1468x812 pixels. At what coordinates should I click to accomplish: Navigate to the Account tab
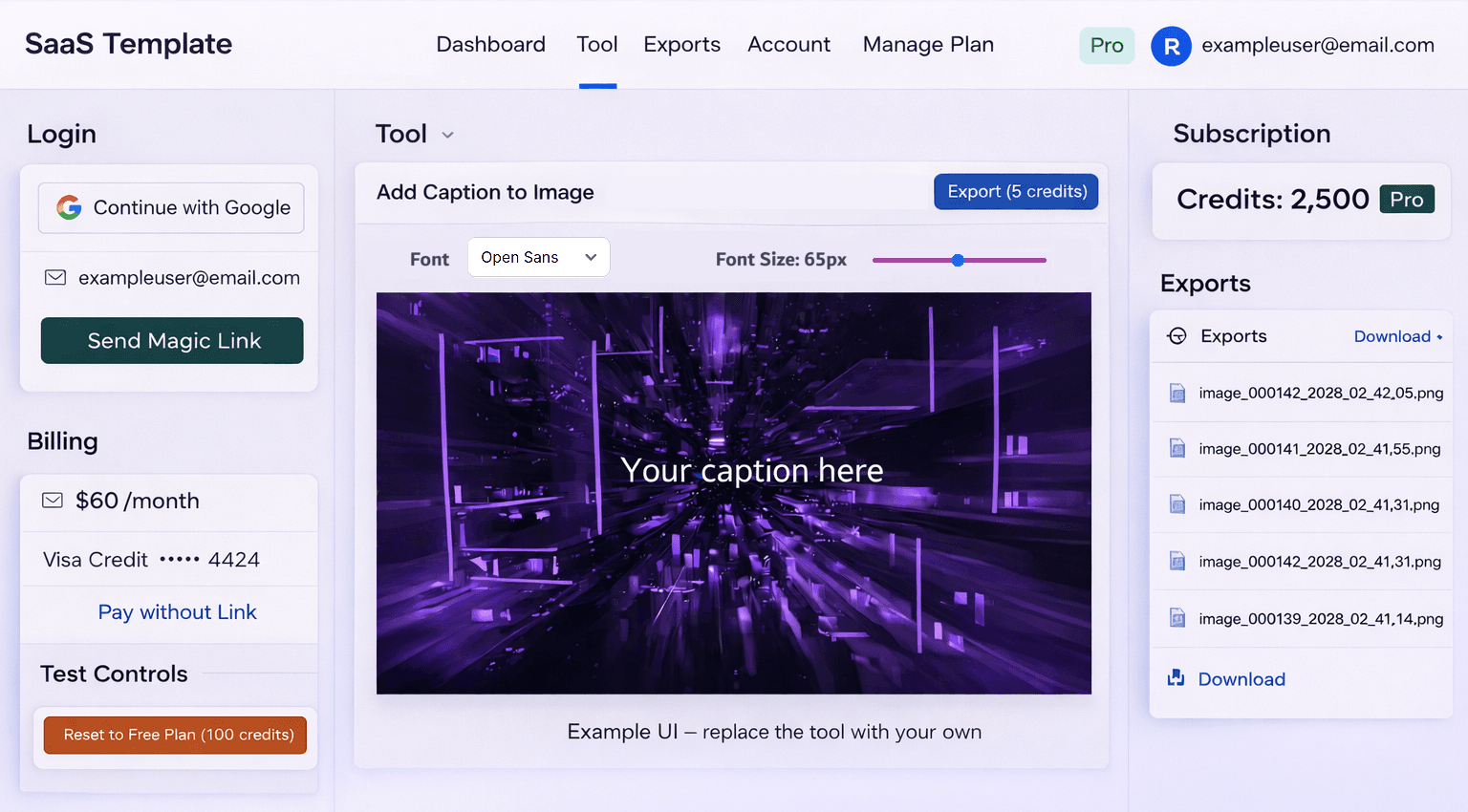point(788,44)
